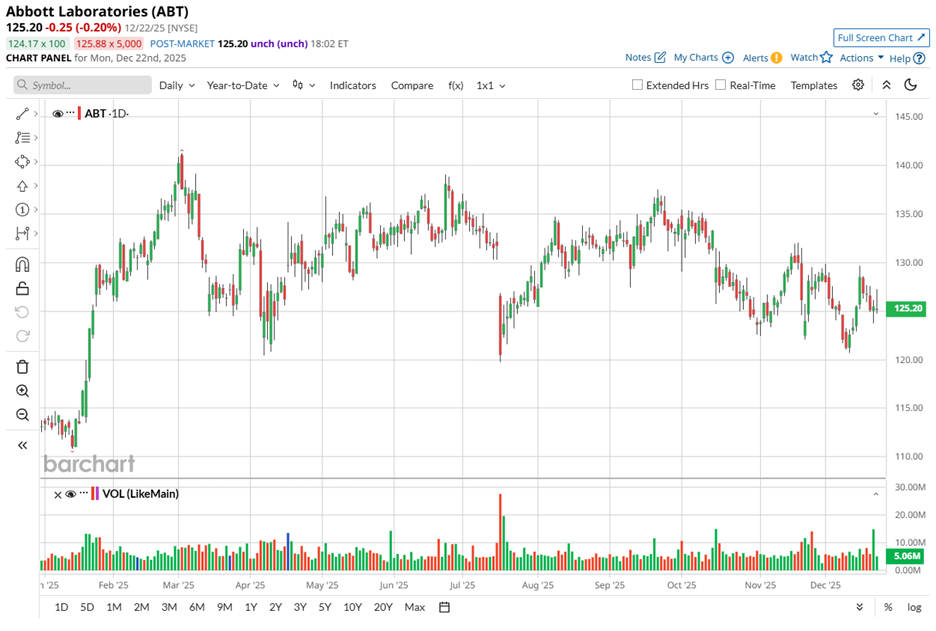Zoom in on the chart
936x631 pixels.
22,391
